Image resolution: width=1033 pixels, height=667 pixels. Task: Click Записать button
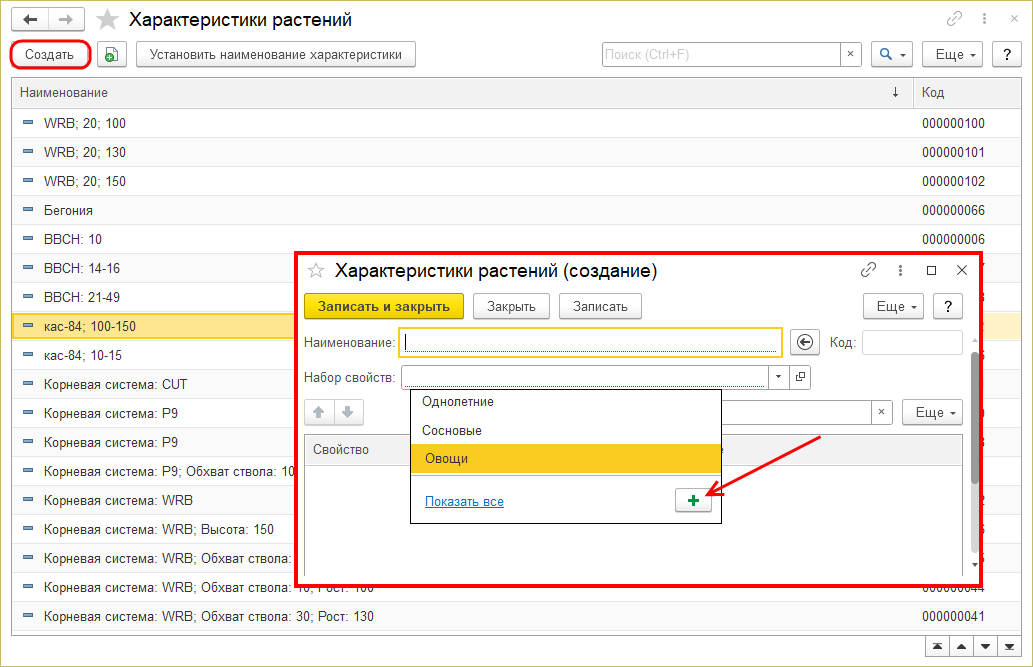600,306
